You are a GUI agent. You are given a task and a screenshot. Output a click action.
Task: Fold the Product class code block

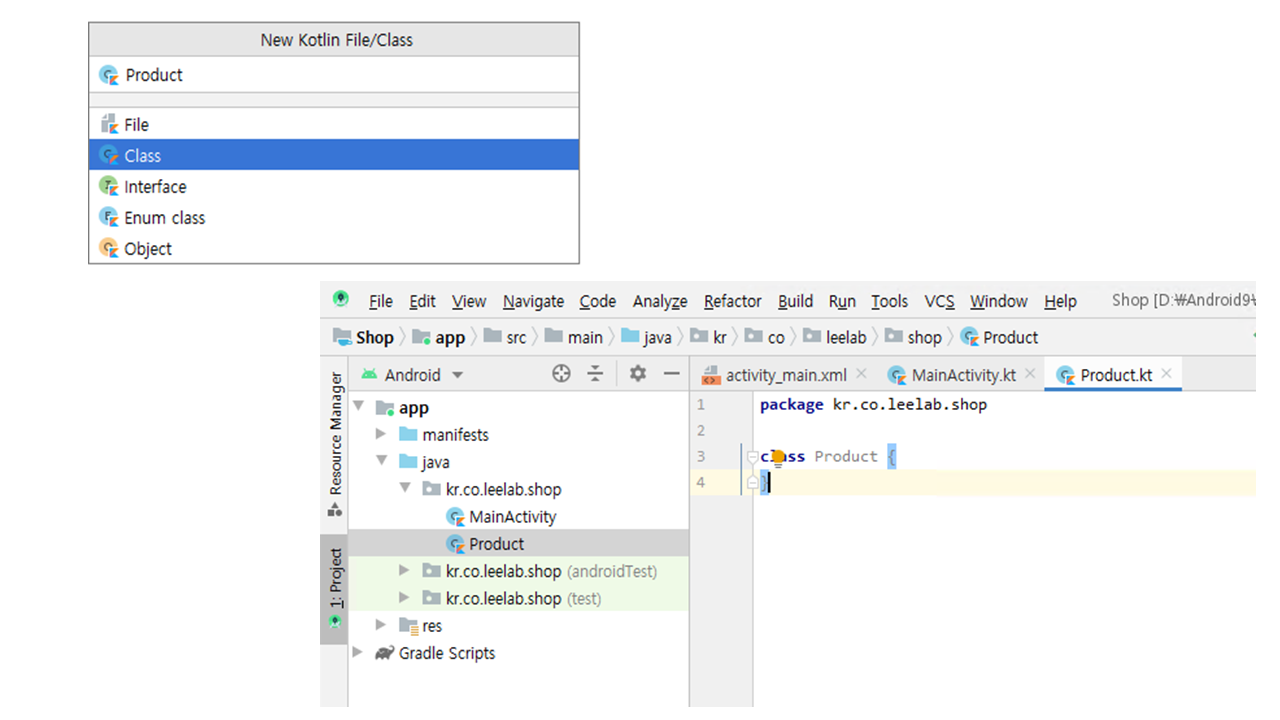coord(752,457)
